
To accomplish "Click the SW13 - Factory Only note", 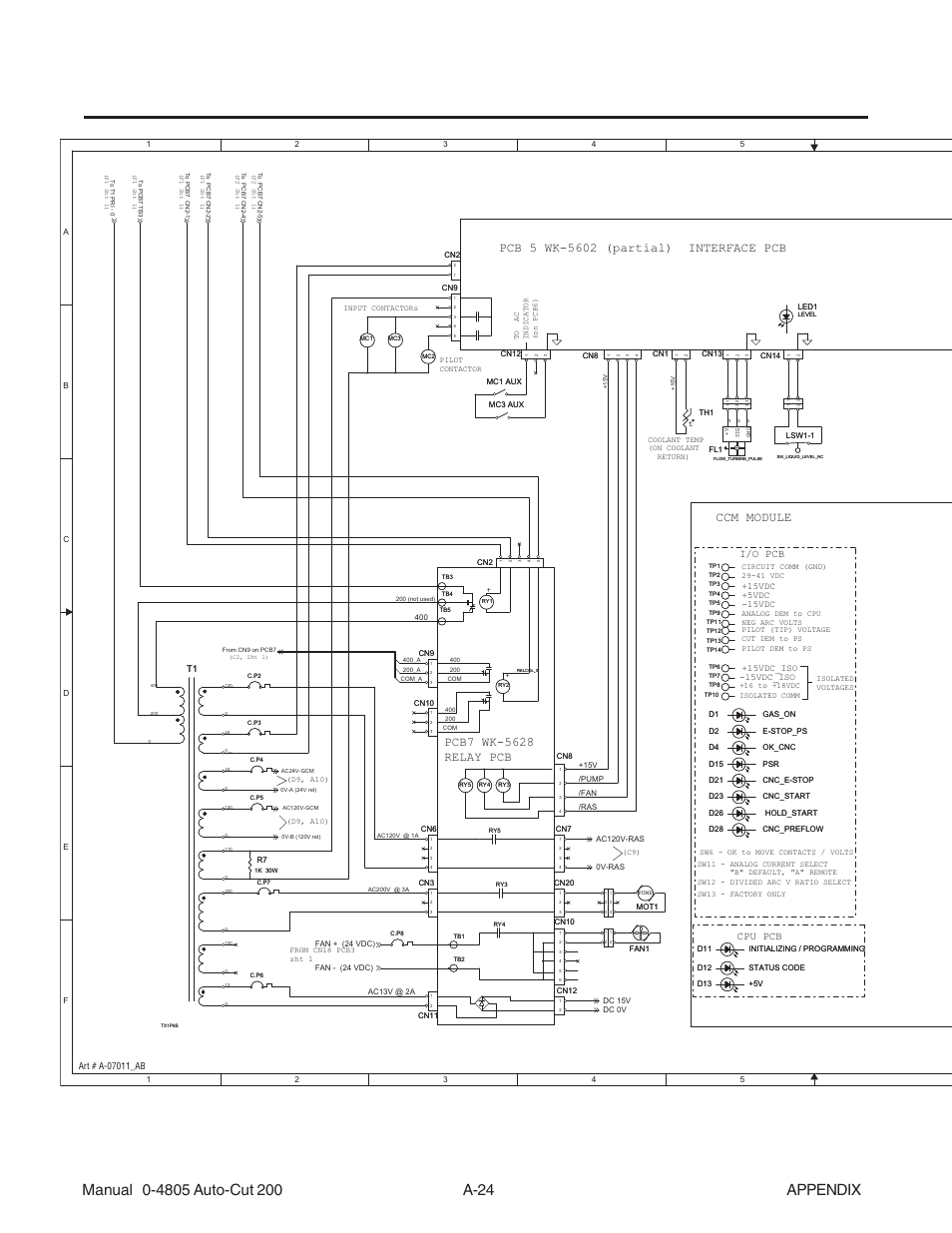I will (x=741, y=895).
